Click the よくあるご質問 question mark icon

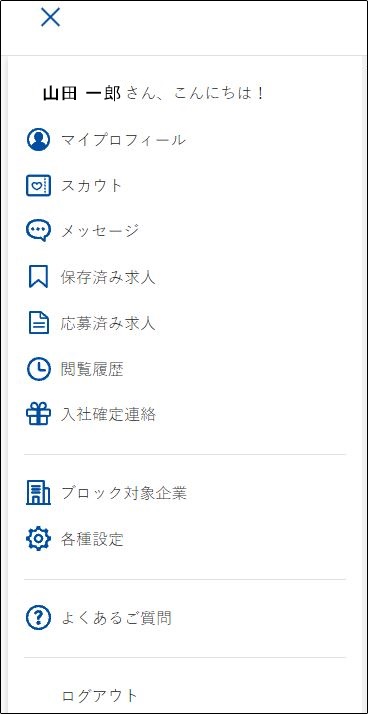(x=38, y=618)
